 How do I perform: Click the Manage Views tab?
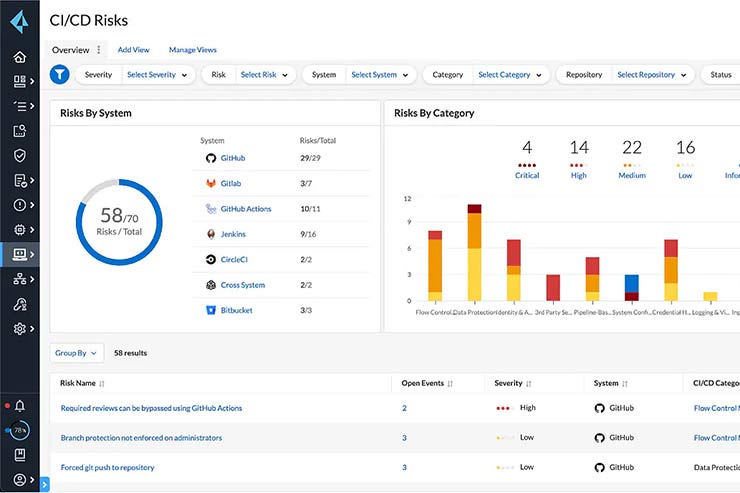click(192, 50)
